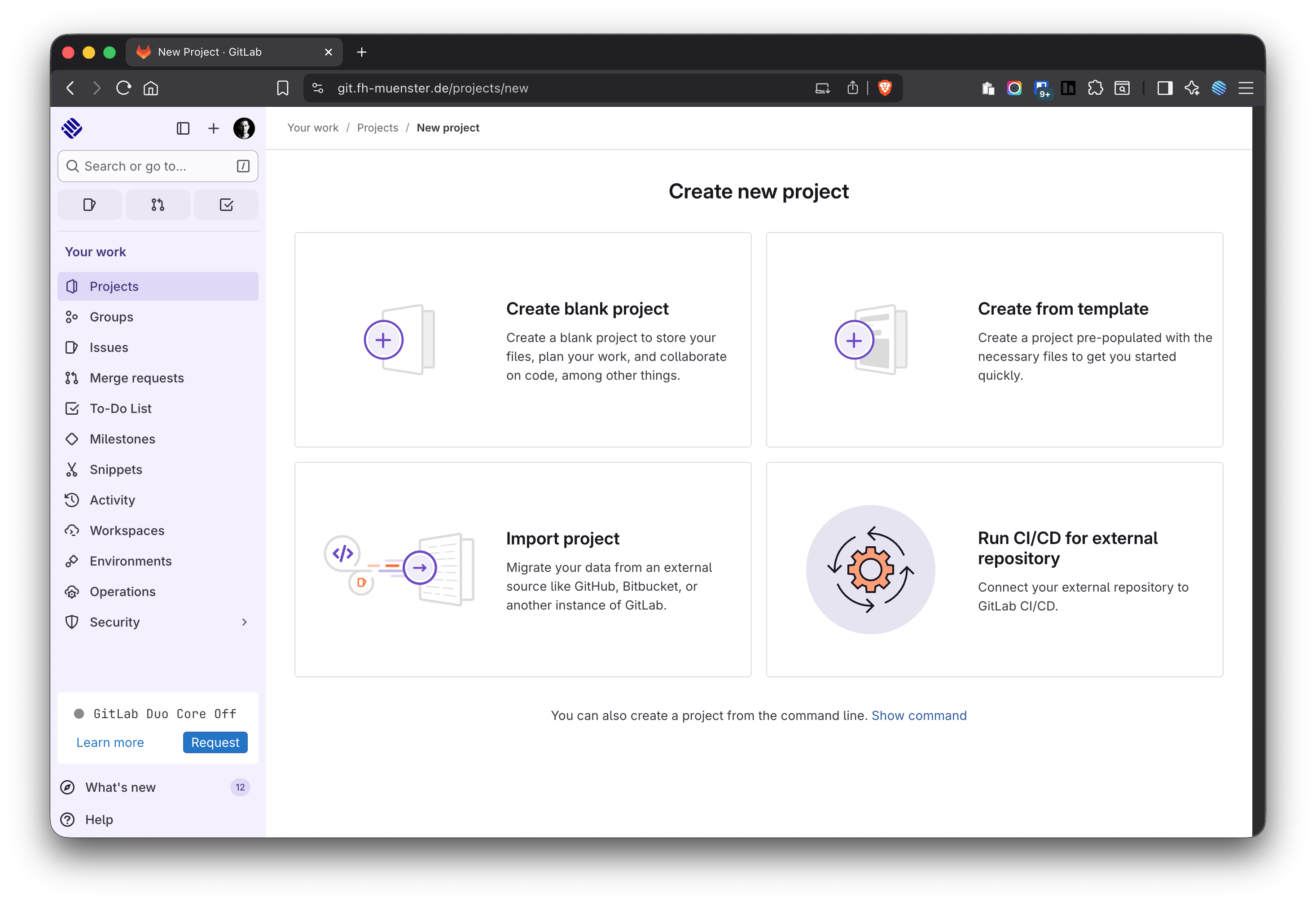This screenshot has height=904, width=1316.
Task: Toggle the browser sidebar panel icon
Action: [1165, 88]
